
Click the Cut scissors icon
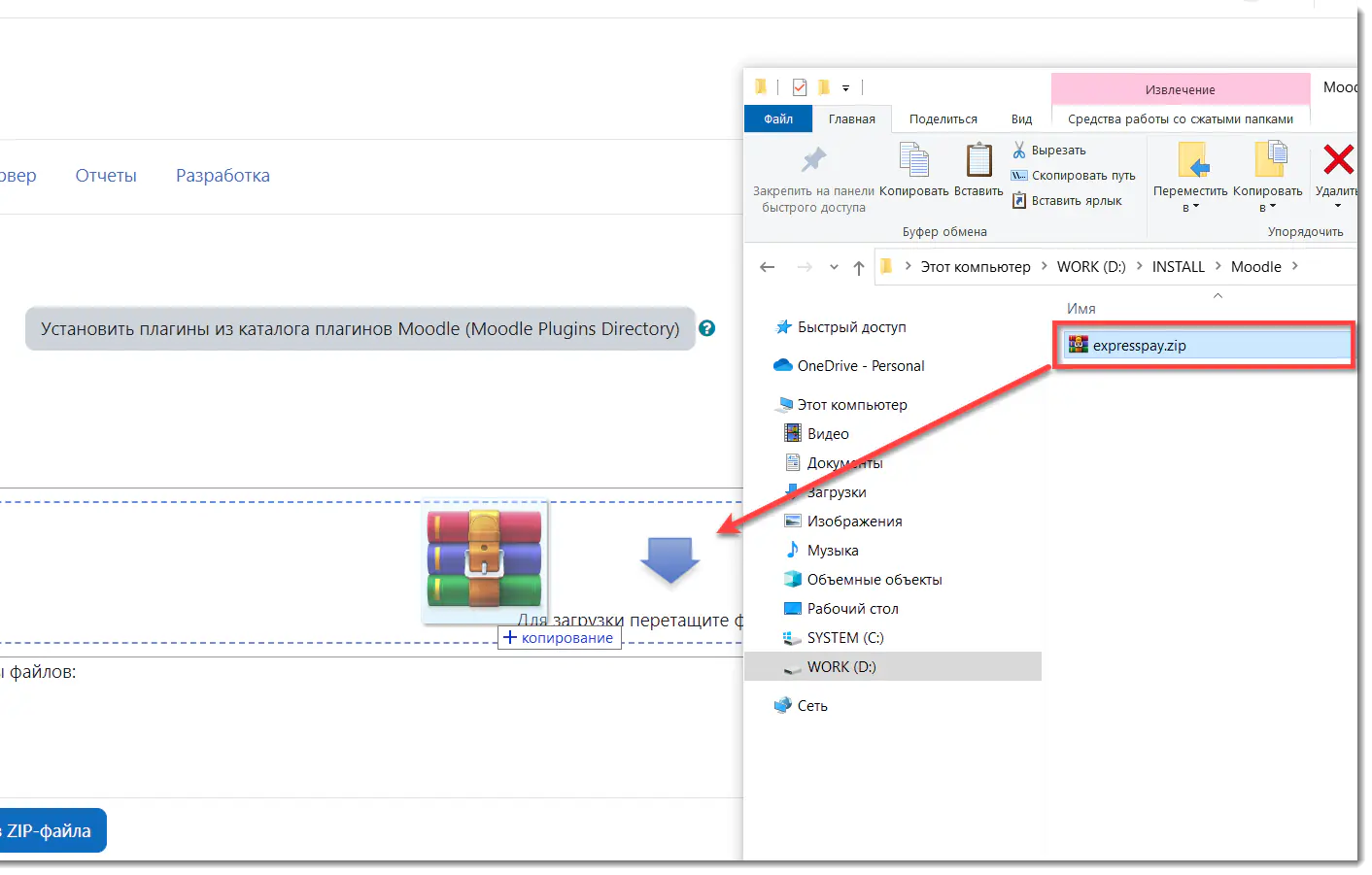click(1019, 151)
